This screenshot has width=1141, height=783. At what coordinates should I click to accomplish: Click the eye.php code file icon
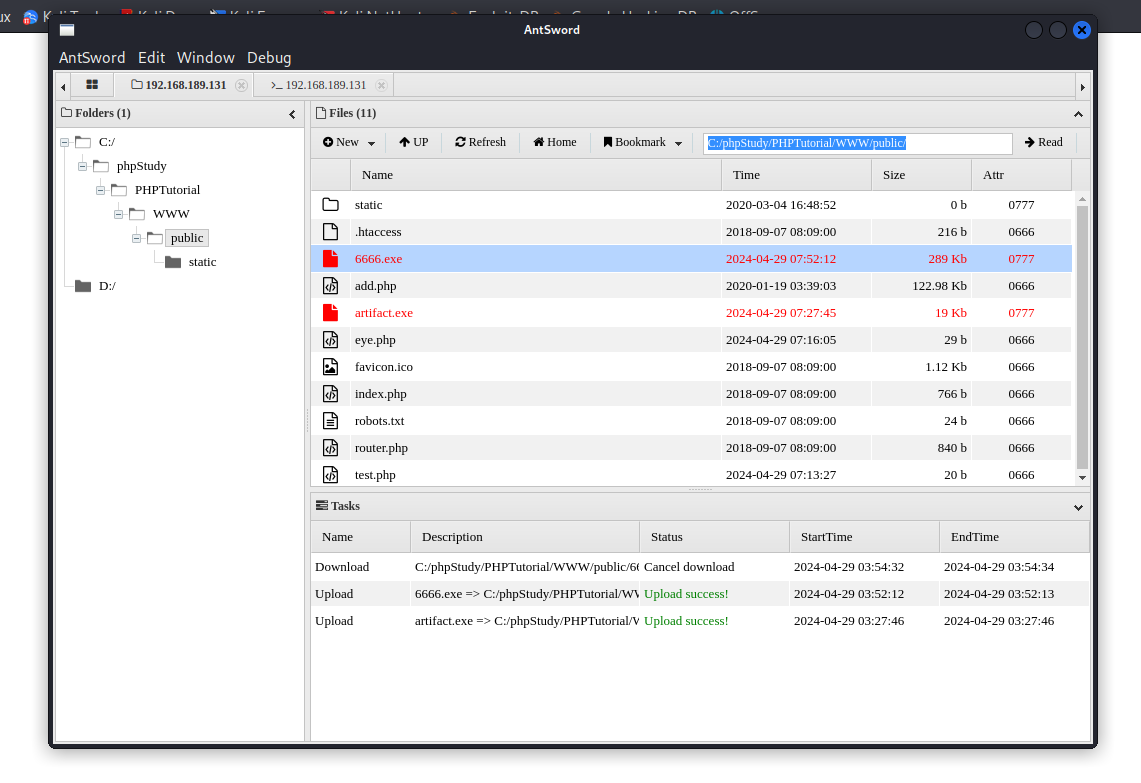pos(330,339)
